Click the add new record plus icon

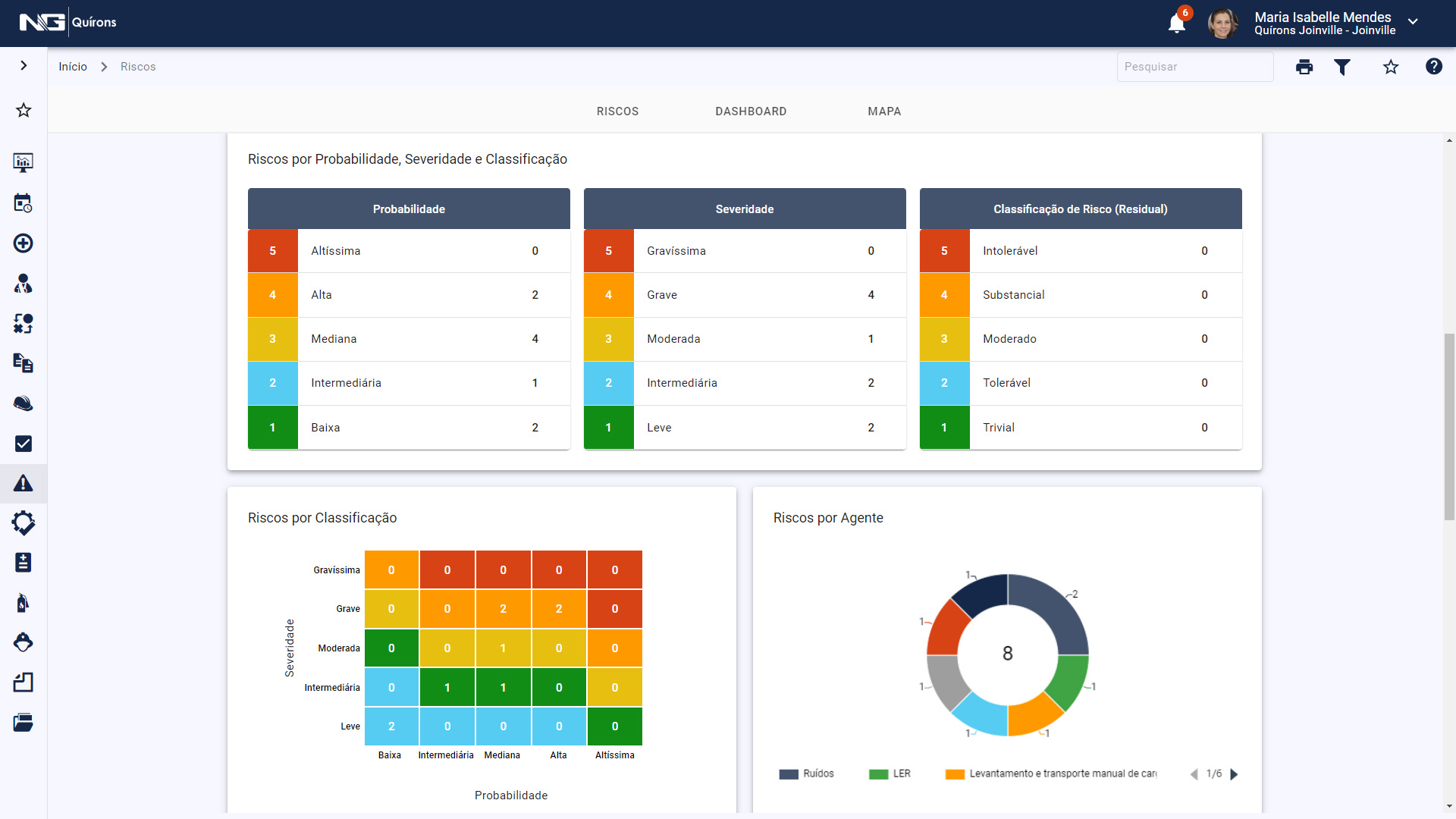[24, 243]
